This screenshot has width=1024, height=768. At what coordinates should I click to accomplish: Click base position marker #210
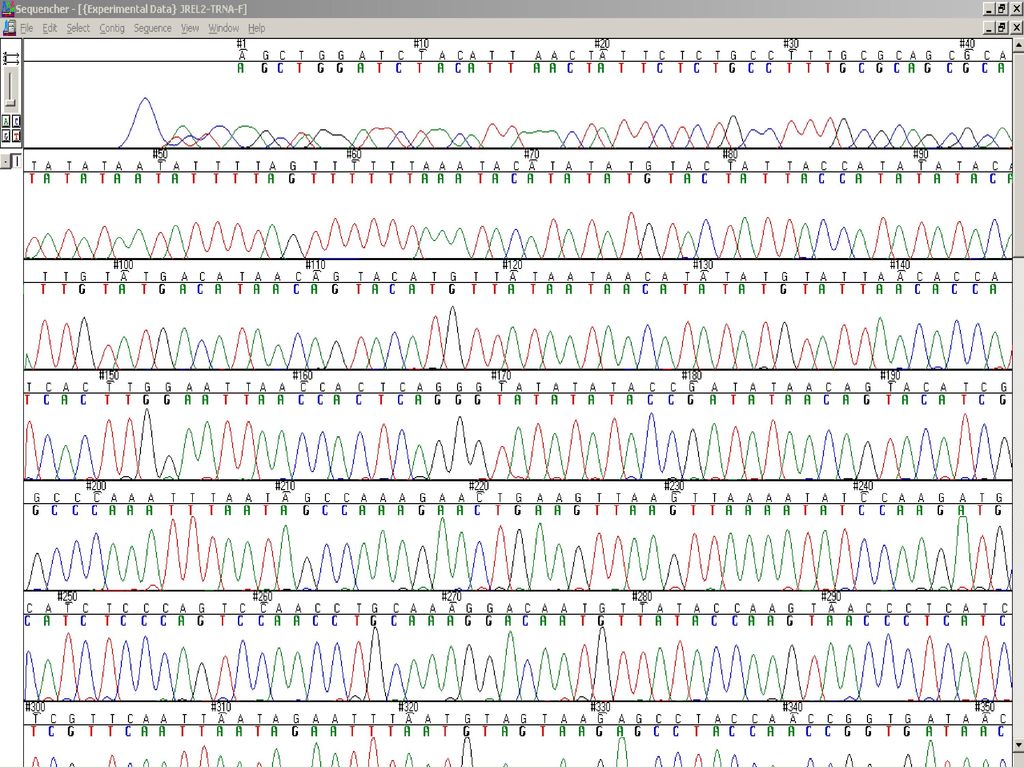click(285, 485)
